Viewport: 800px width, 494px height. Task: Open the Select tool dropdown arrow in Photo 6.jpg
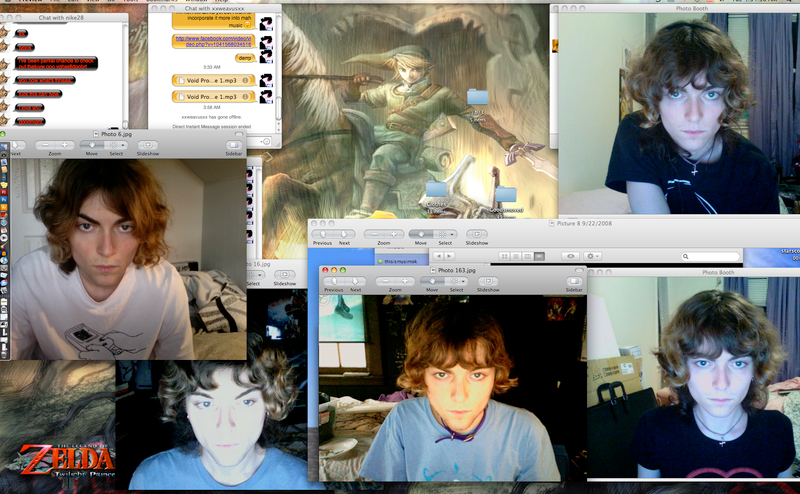(x=123, y=145)
